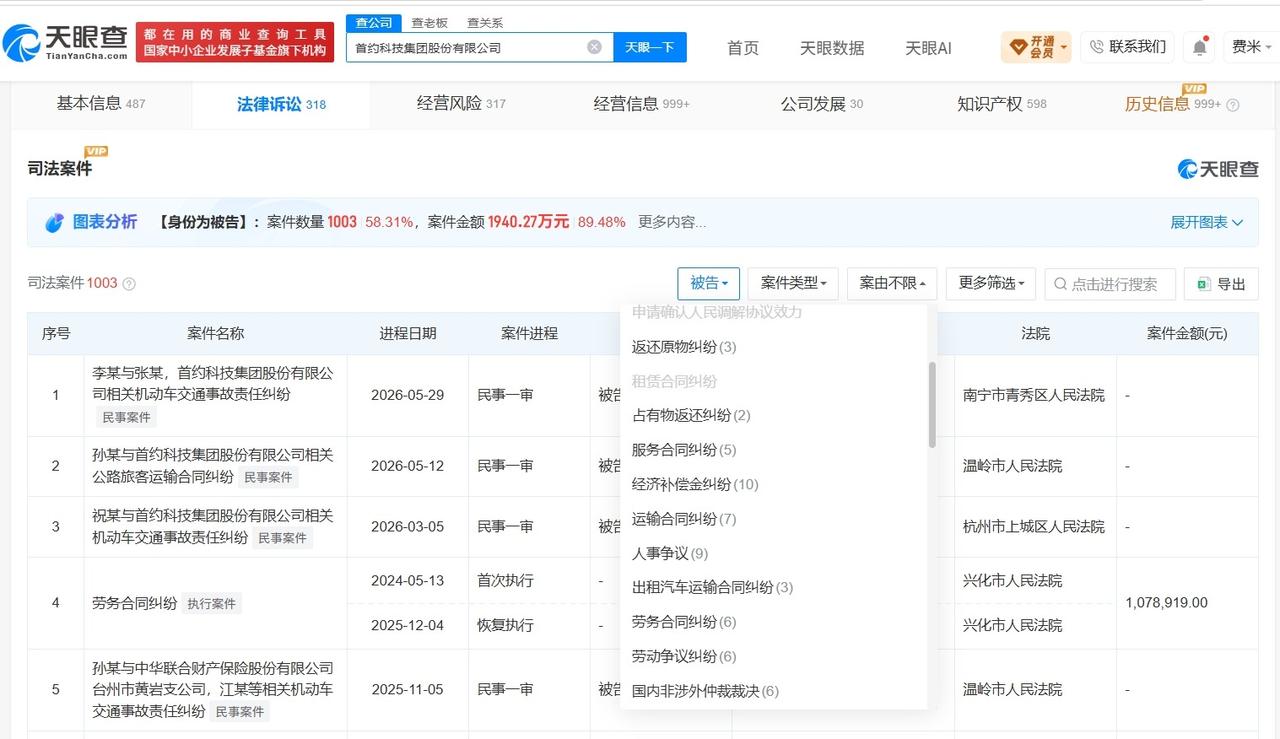Click the 天眼一下 search button
The image size is (1280, 739).
pos(650,47)
